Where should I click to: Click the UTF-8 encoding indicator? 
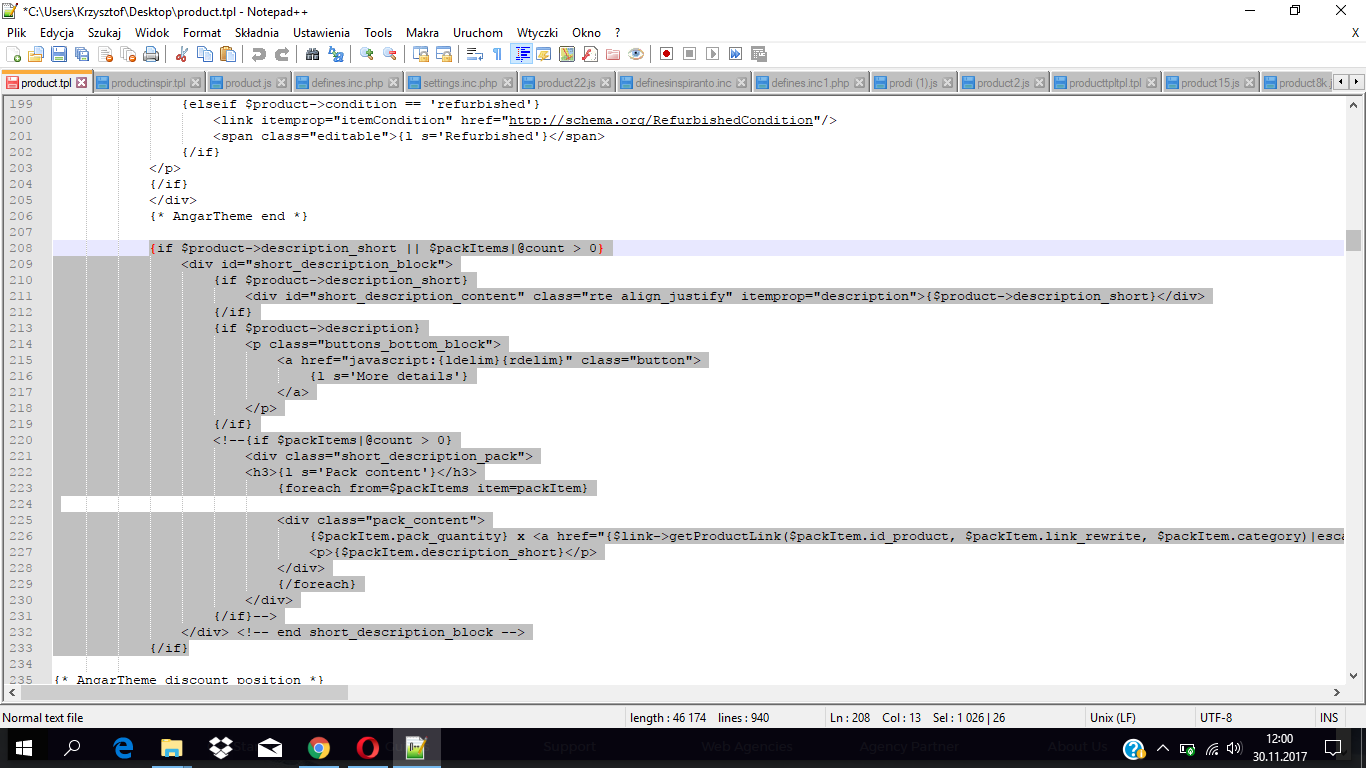(1216, 718)
